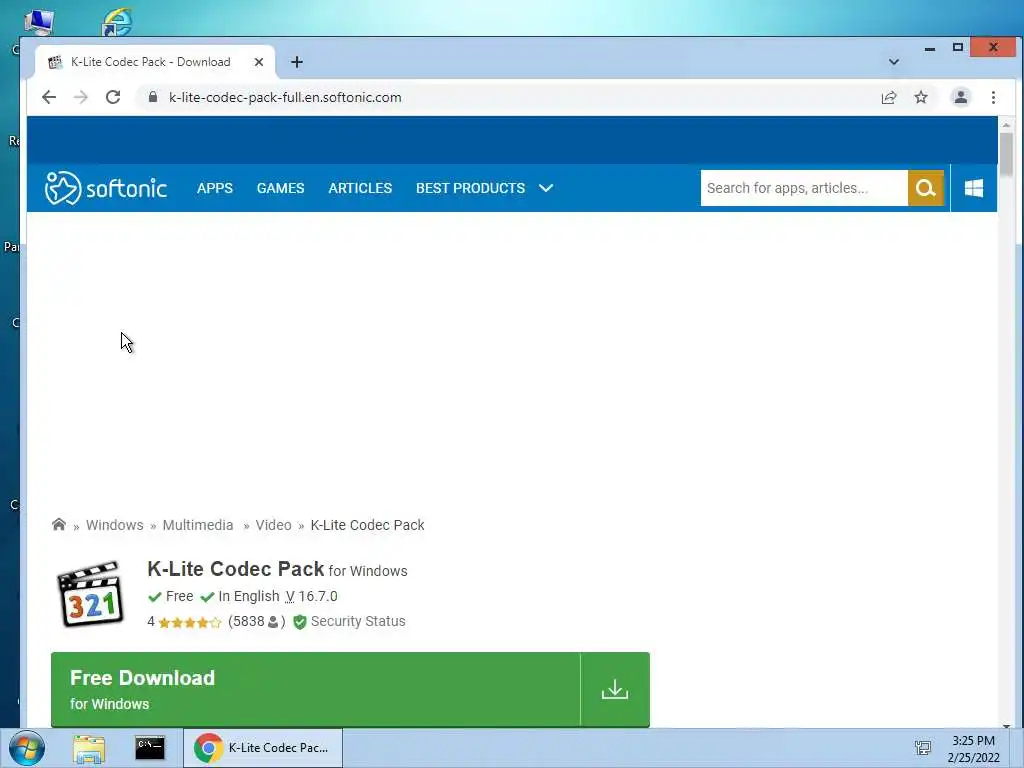The image size is (1024, 768).
Task: Open the ARTICLES menu
Action: click(x=360, y=188)
